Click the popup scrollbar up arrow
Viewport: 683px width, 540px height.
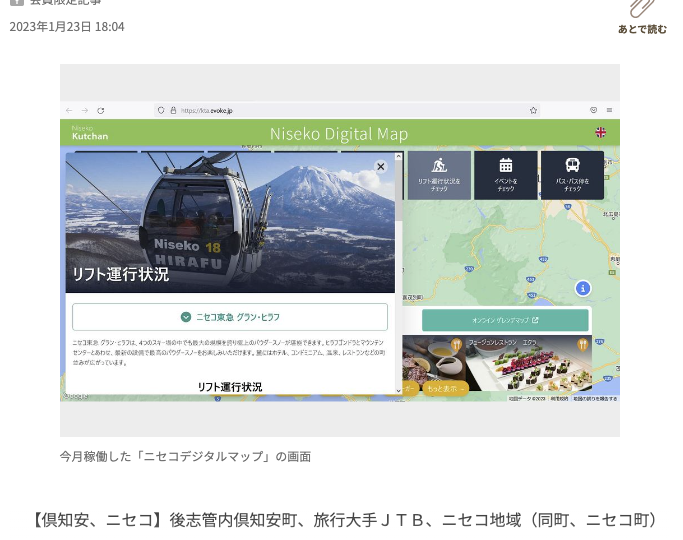(x=399, y=156)
